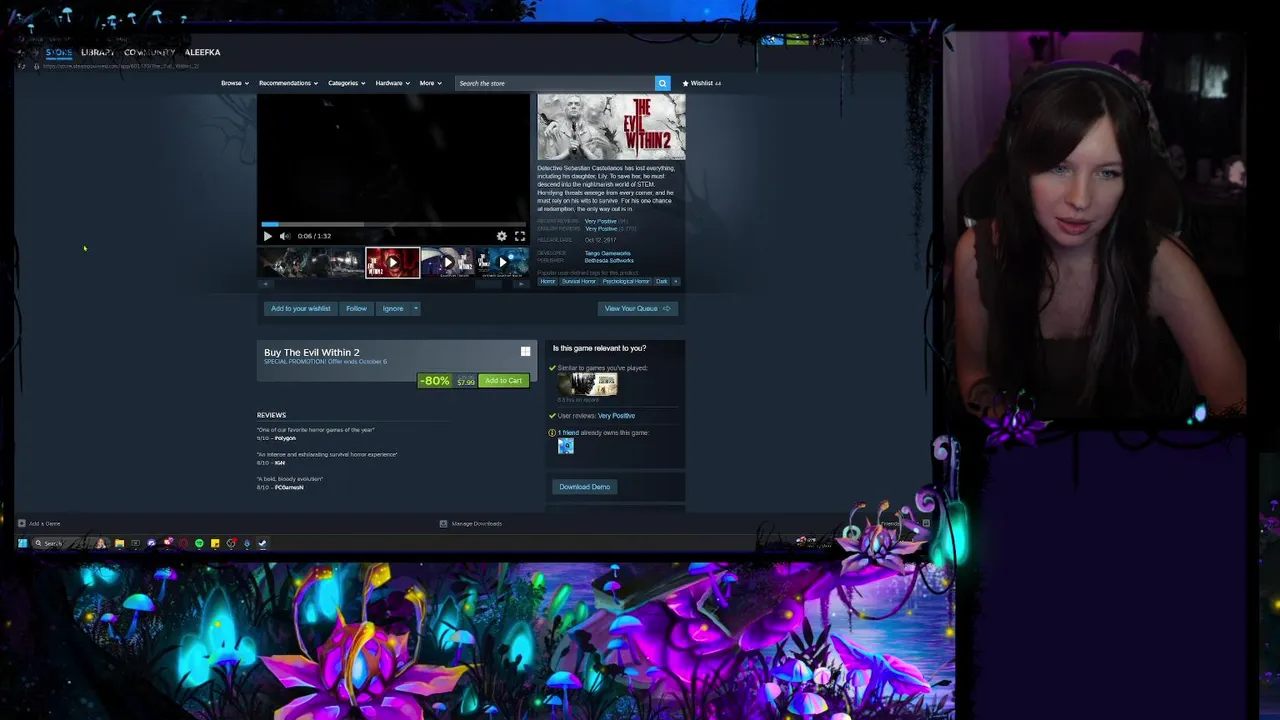The width and height of the screenshot is (1280, 720).
Task: Click the Horror tag
Action: (x=547, y=281)
